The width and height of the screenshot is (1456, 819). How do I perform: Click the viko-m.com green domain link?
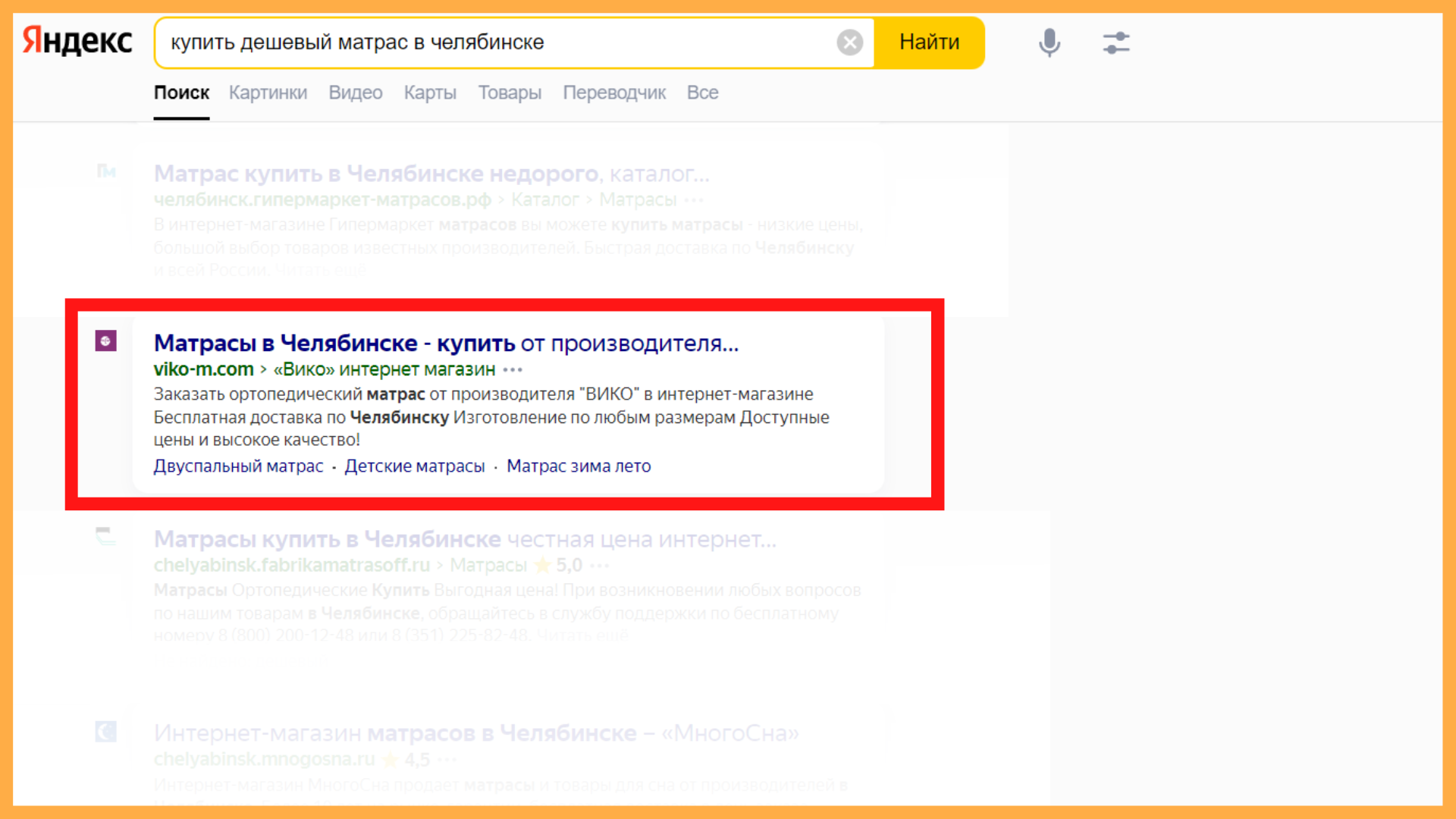(203, 369)
